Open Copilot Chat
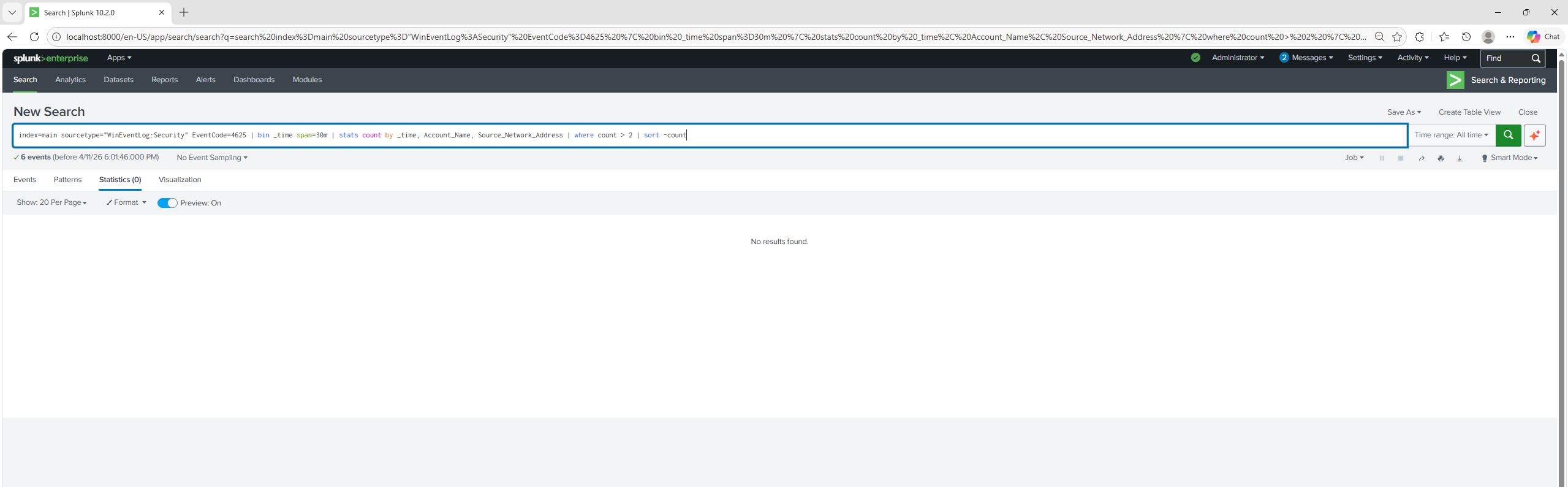The width and height of the screenshot is (1568, 487). pos(1543,37)
